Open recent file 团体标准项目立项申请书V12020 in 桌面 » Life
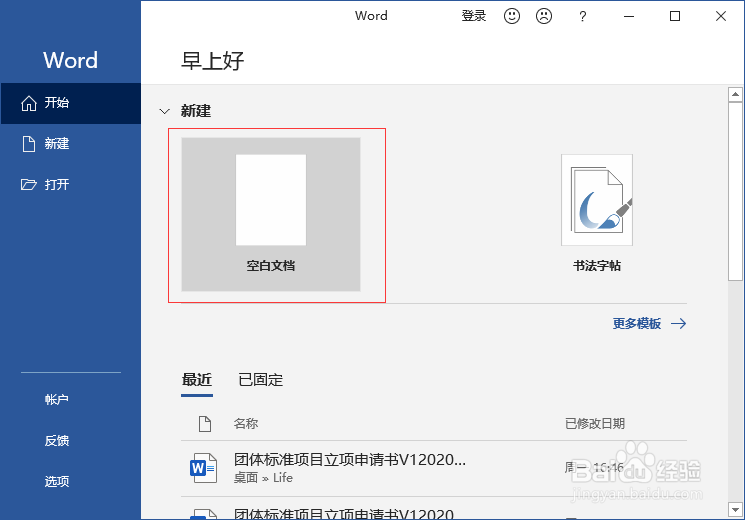Viewport: 745px width, 520px height. pos(434,469)
